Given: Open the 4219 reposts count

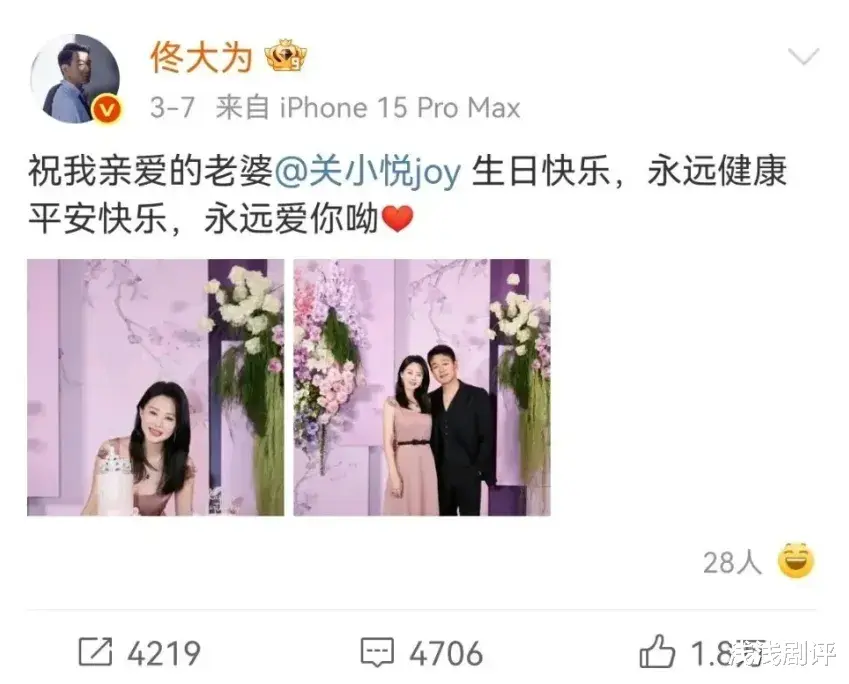Looking at the screenshot, I should click(164, 653).
